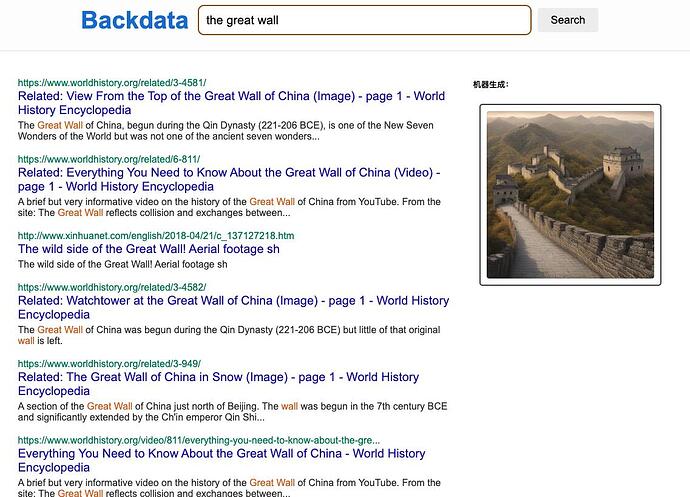Open "The Great Wall of China in Snow" result

(219, 384)
